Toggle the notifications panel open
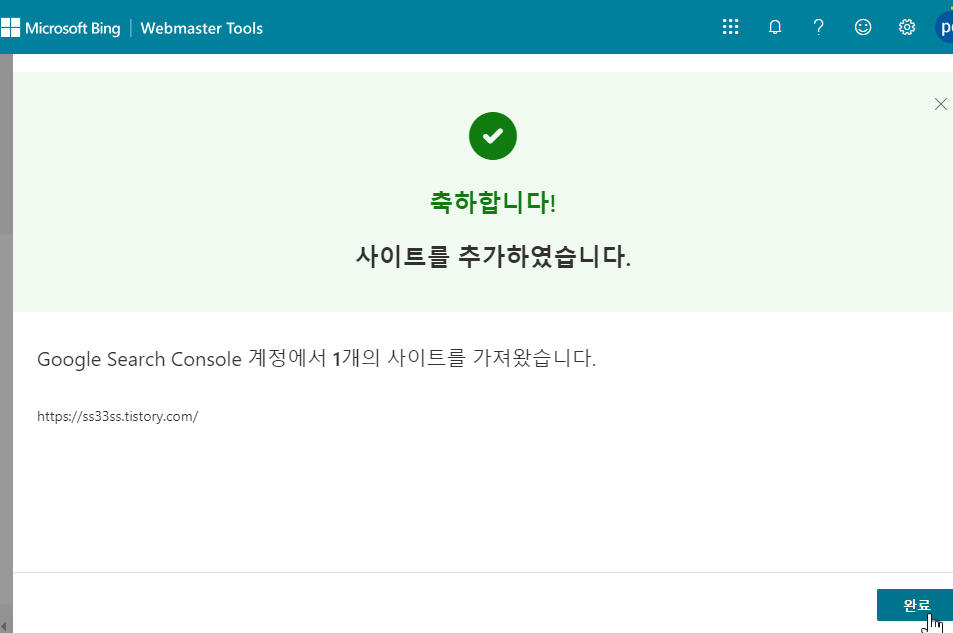The height and width of the screenshot is (633, 953). (x=774, y=27)
